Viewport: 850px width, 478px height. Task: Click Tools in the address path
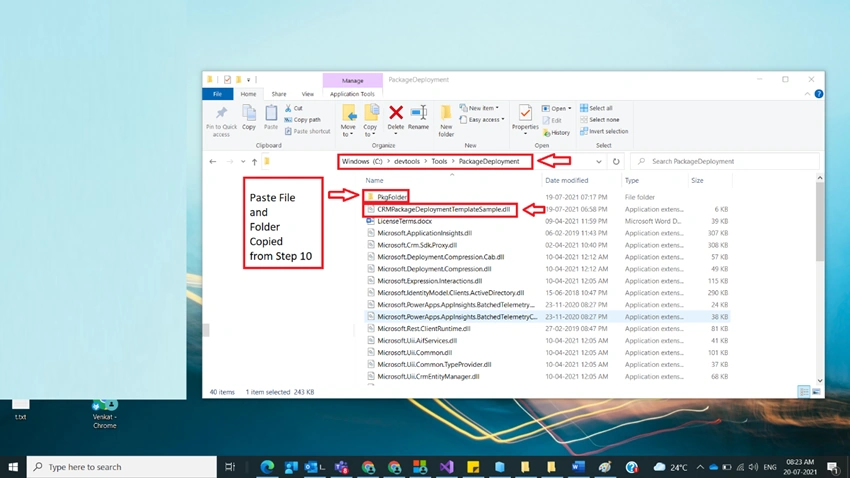tap(439, 162)
